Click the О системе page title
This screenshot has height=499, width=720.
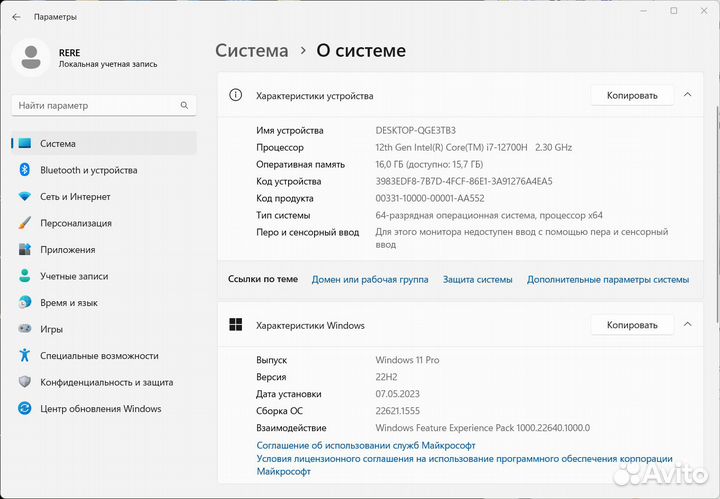[361, 50]
